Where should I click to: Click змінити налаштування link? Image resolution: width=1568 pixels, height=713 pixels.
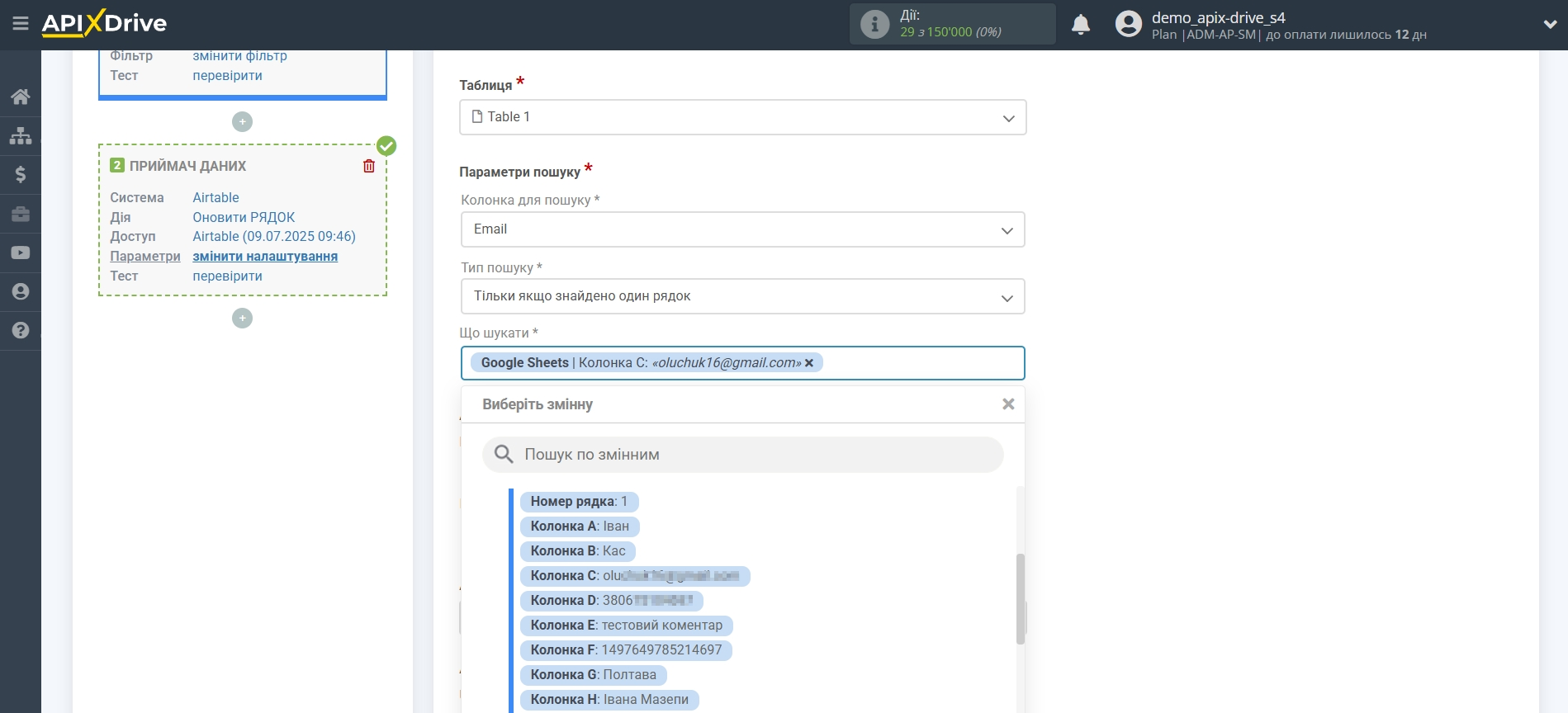pos(265,256)
